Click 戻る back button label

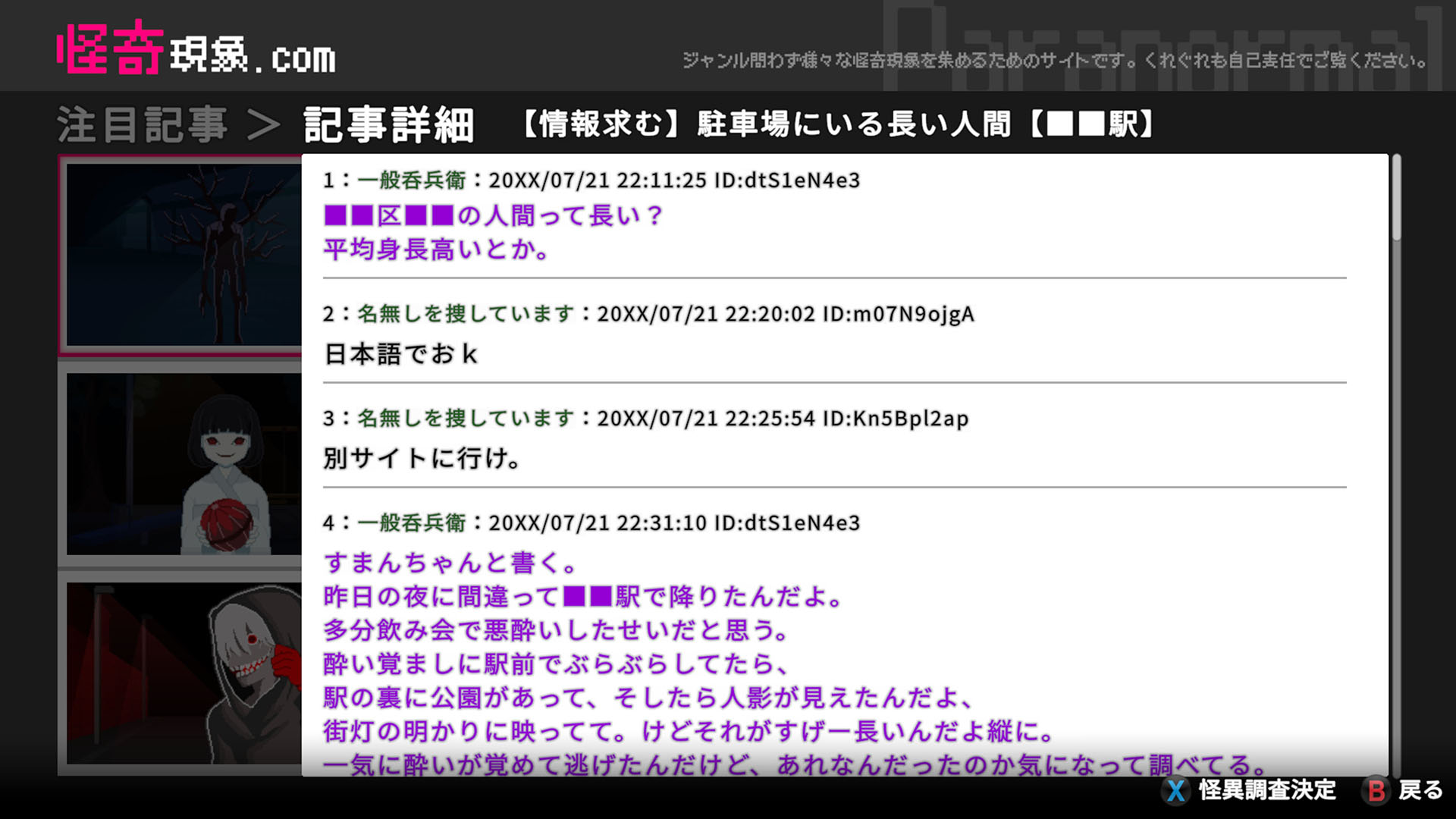1420,790
